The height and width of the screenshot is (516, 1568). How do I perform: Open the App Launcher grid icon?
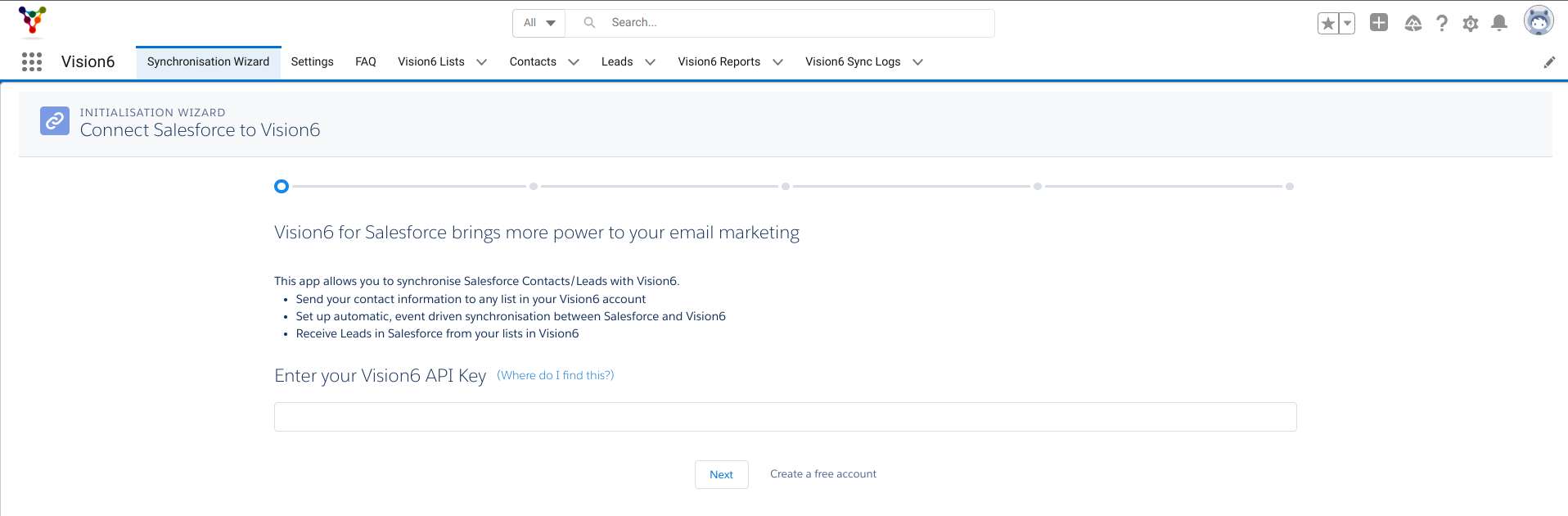point(32,61)
